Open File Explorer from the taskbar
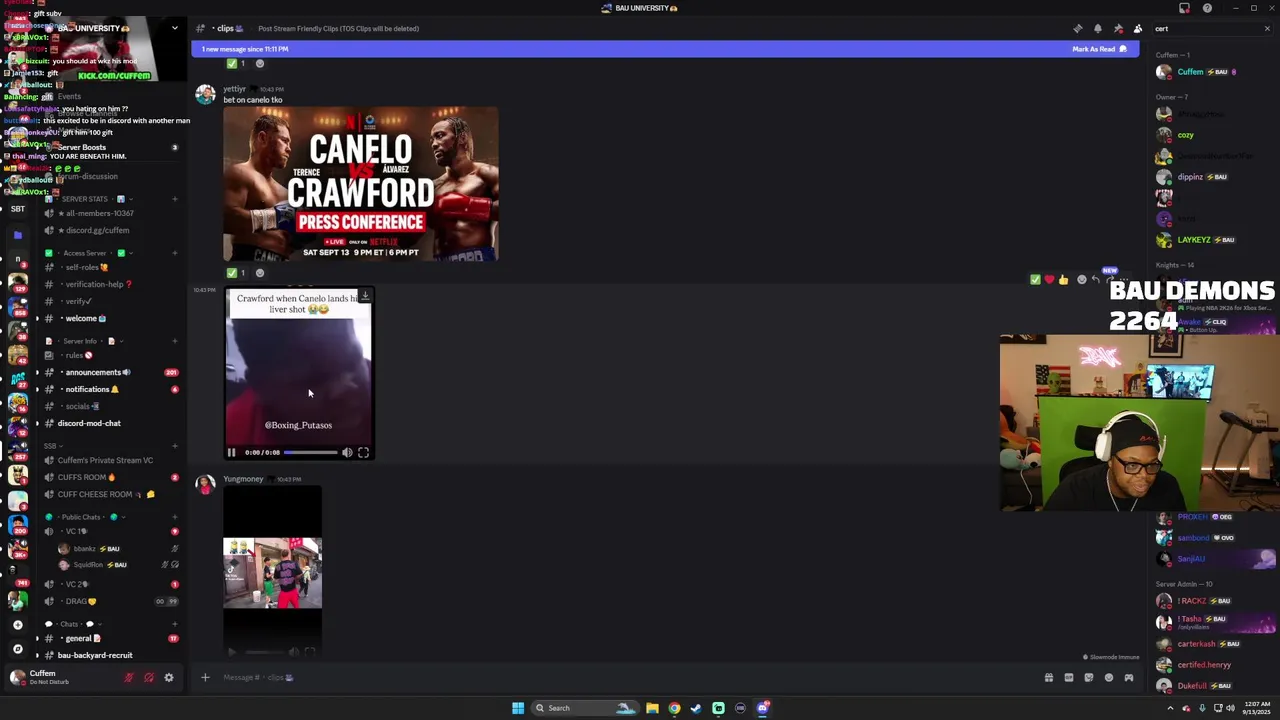Screen dimensions: 1280x720 (652, 708)
